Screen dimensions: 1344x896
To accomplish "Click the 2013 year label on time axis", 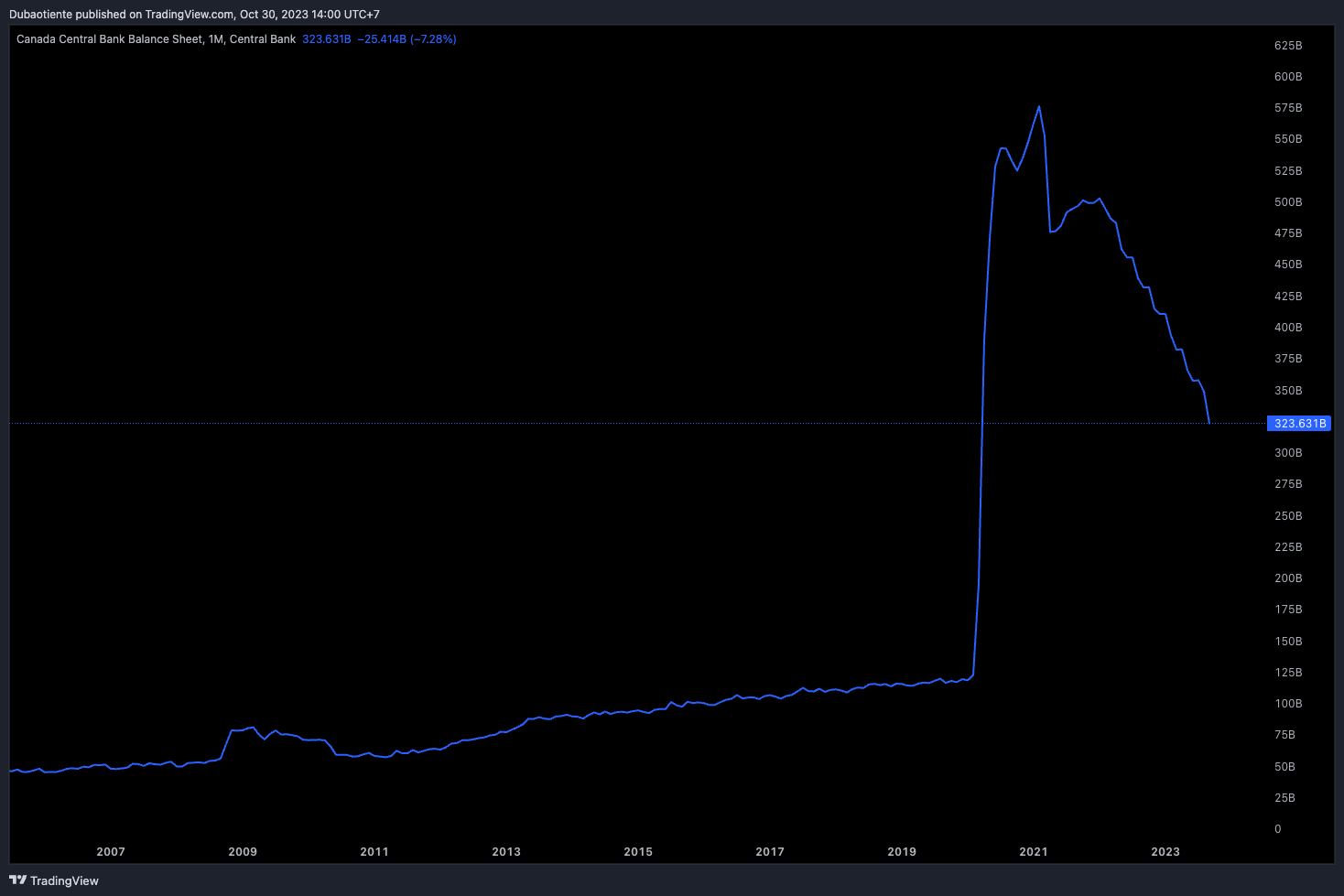I will (506, 852).
